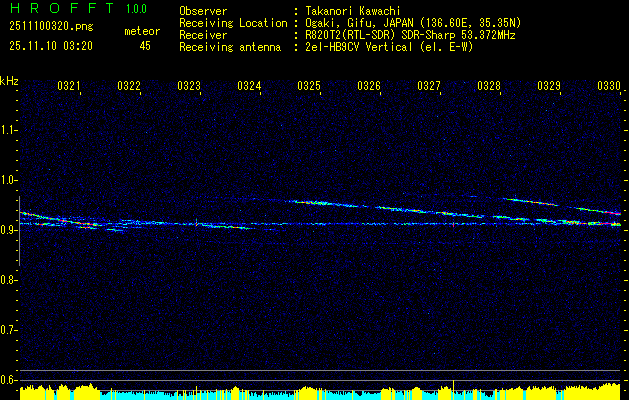Click the 0.9 kHz axis label
This screenshot has width=629, height=400.
[8, 230]
